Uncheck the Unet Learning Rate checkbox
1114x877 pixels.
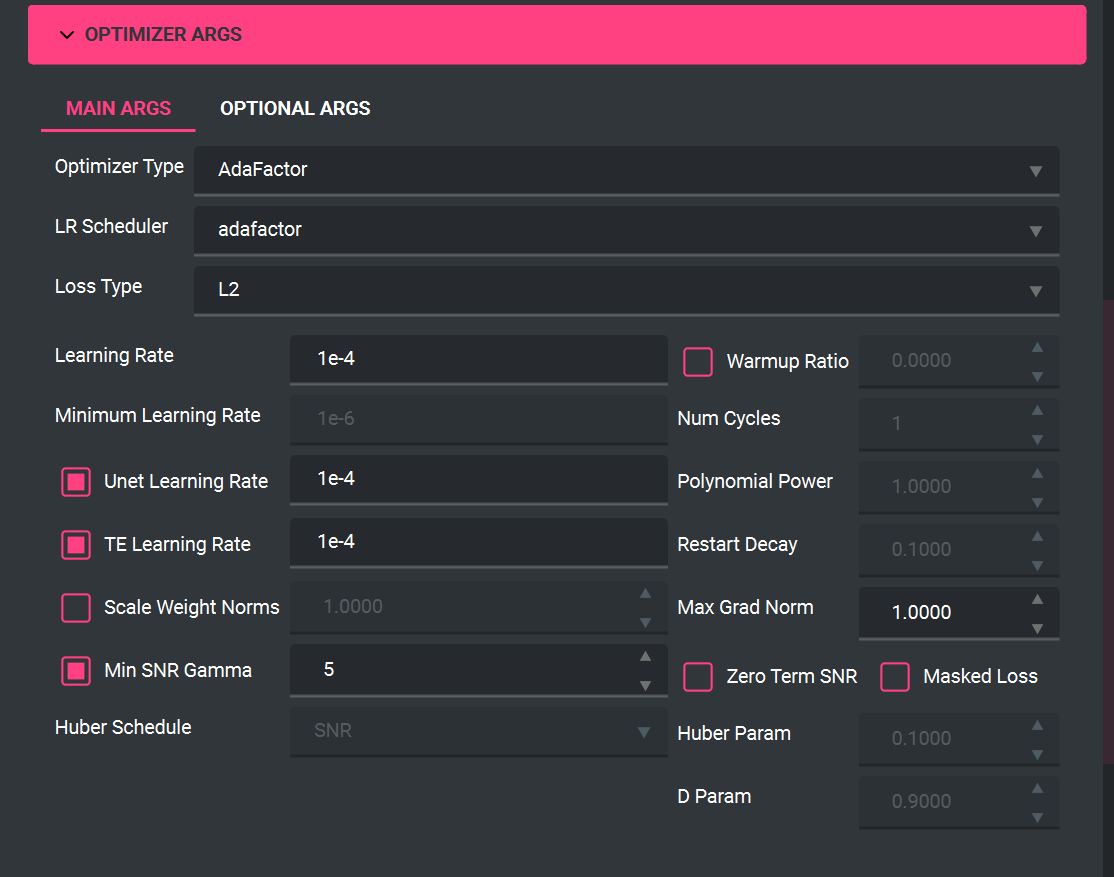[x=76, y=482]
